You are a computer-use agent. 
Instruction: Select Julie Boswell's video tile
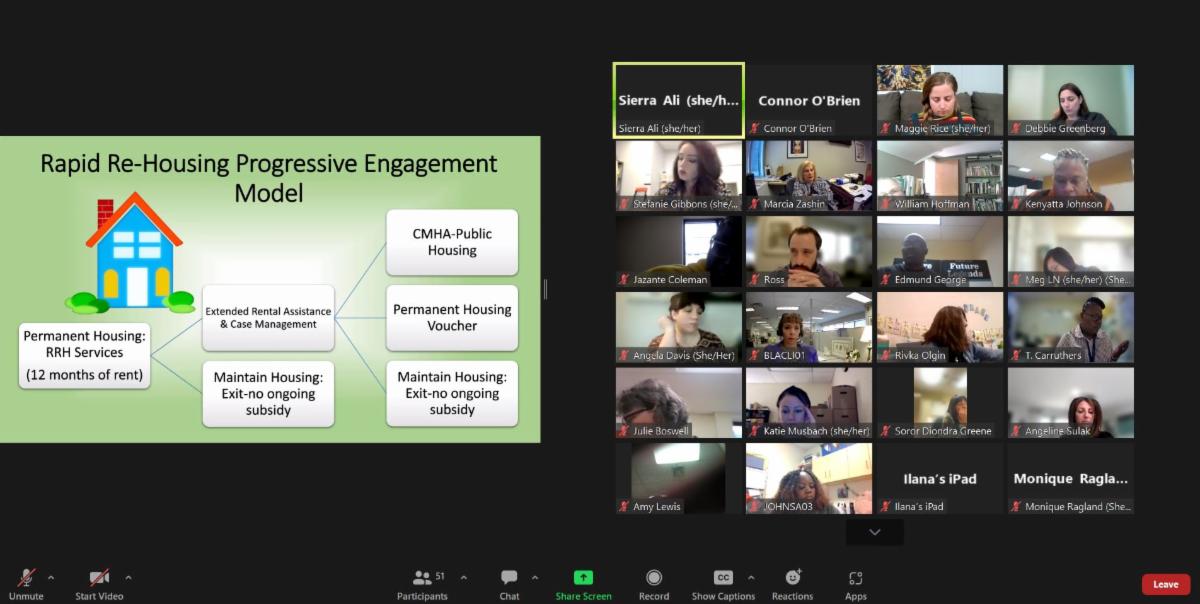[x=679, y=403]
